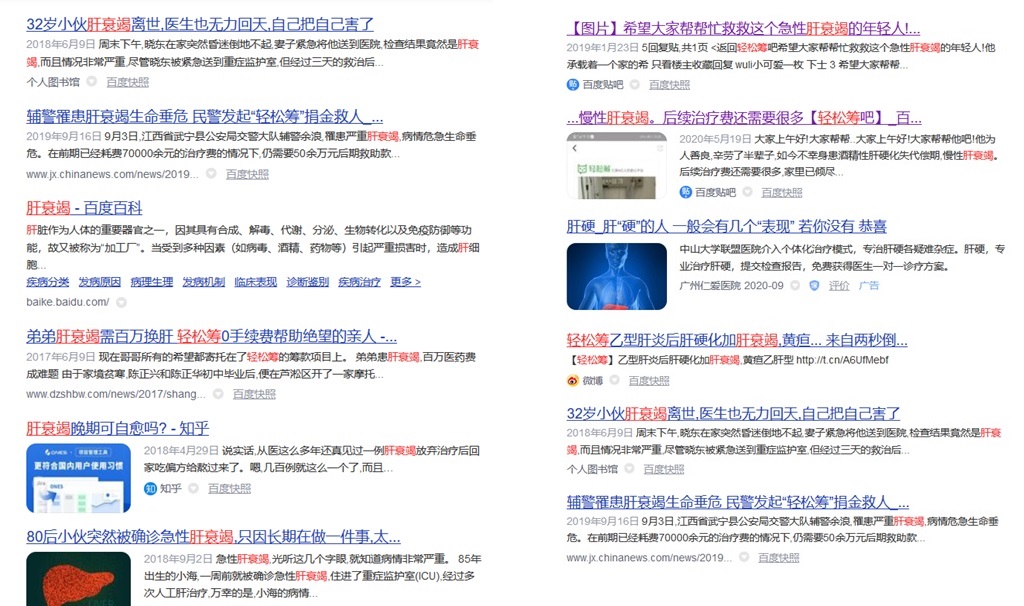Open the 【图片】希望大家帮帮忙救救 result title
1024x606 pixels.
[x=744, y=28]
